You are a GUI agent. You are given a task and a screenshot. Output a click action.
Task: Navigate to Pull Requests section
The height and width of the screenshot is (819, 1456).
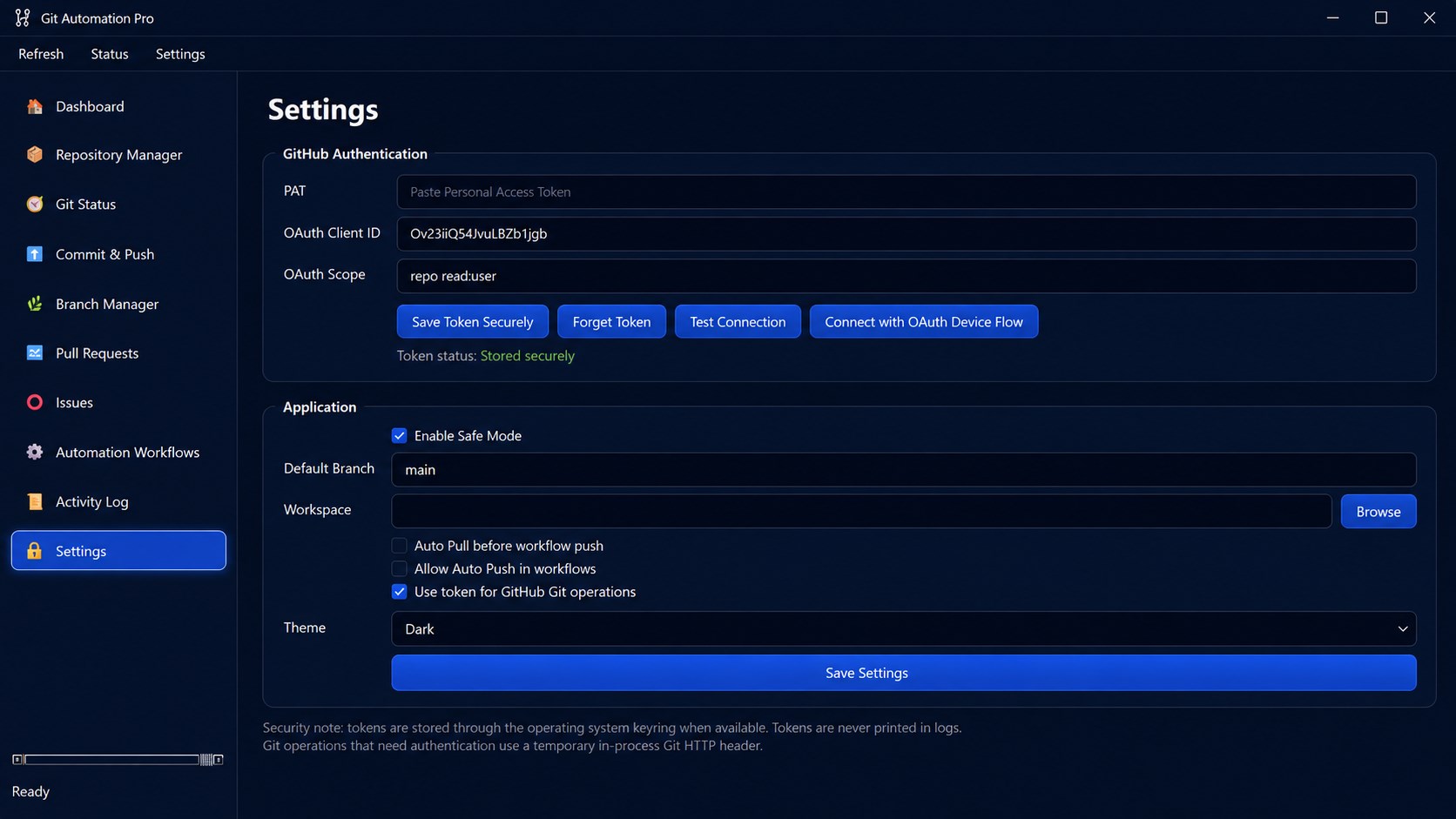tap(118, 353)
